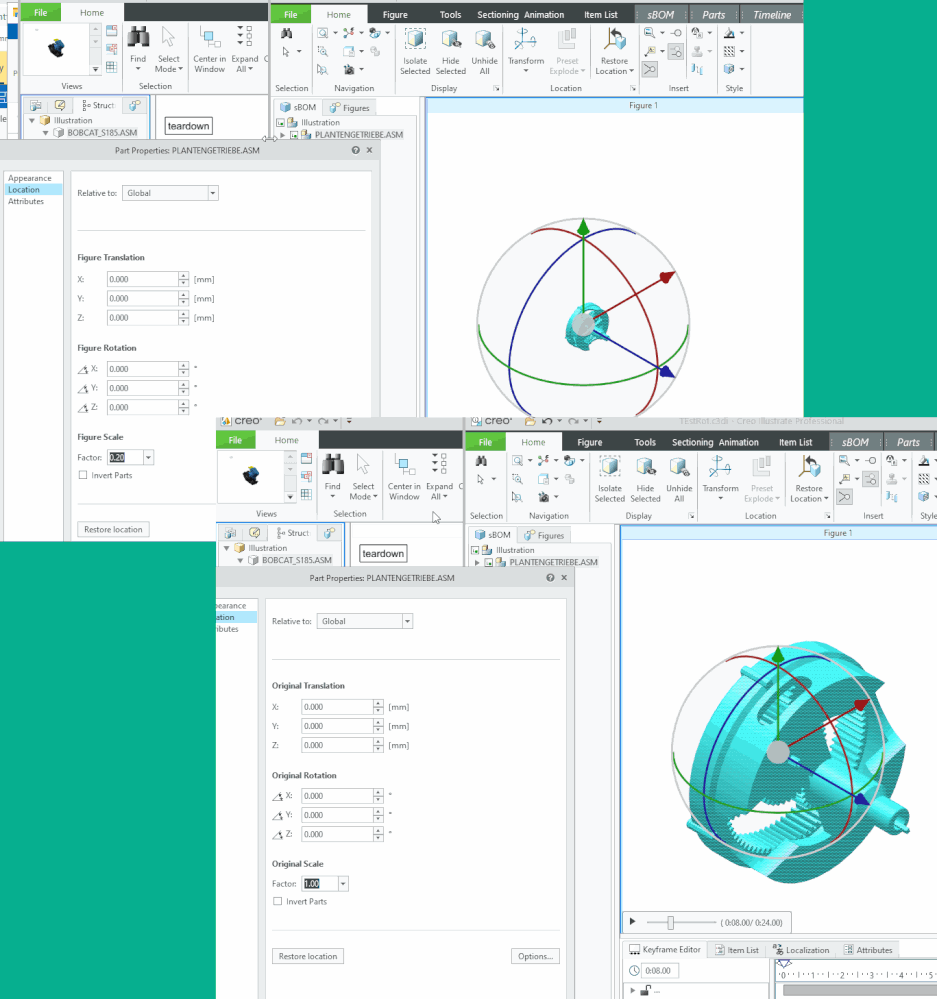Click teardown view box in lower window
Viewport: 937px width, 999px height.
click(383, 554)
